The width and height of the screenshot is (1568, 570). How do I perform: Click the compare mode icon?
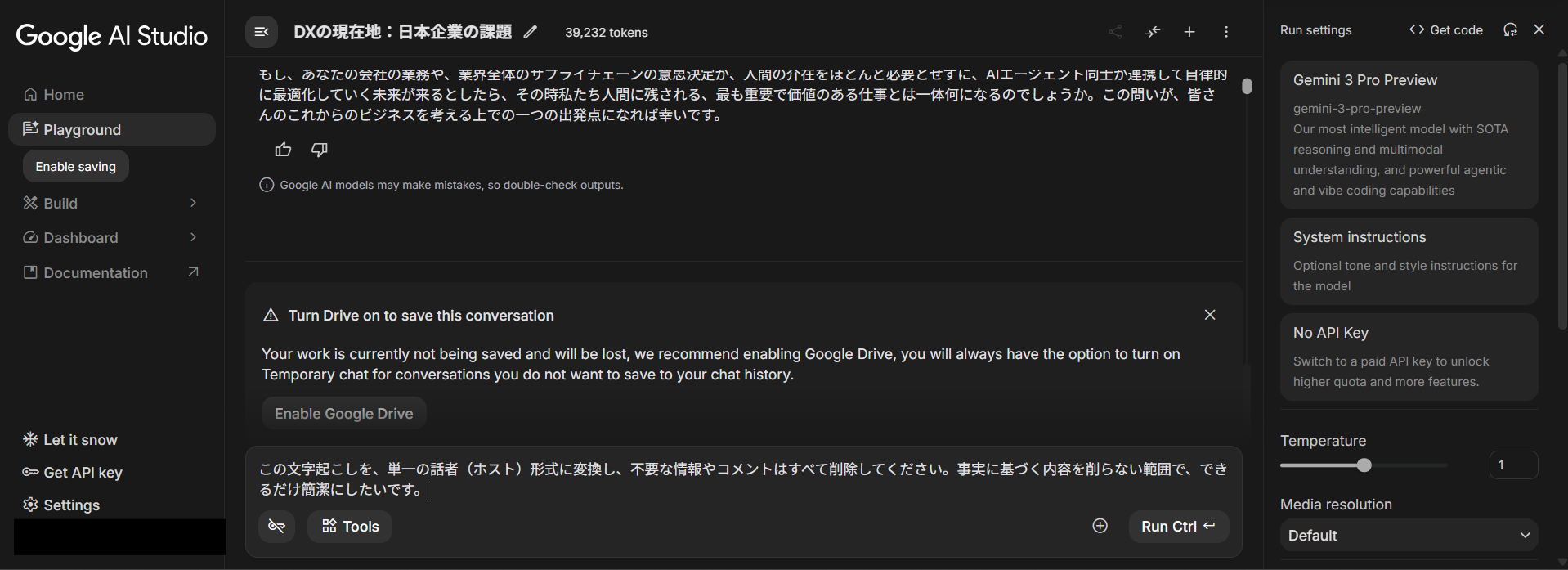coord(1153,32)
